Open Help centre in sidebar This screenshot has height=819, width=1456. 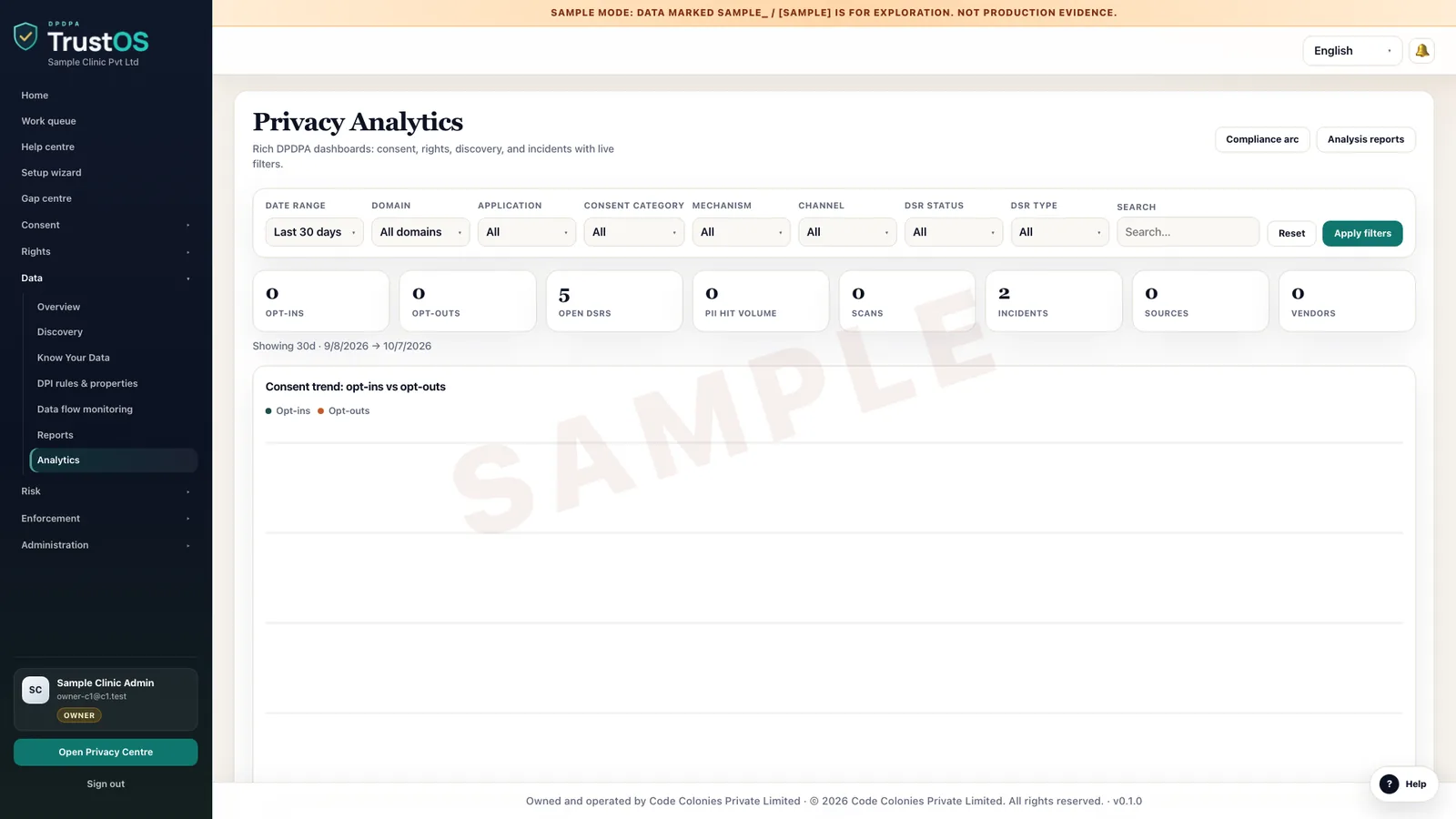(106, 147)
